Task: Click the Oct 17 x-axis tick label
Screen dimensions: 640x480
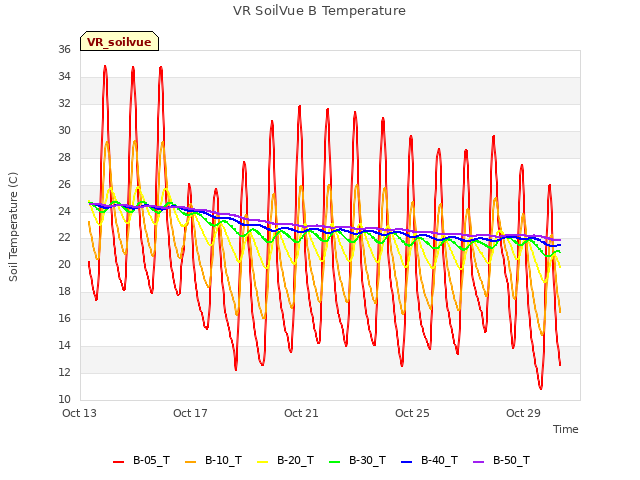Action: tap(190, 413)
